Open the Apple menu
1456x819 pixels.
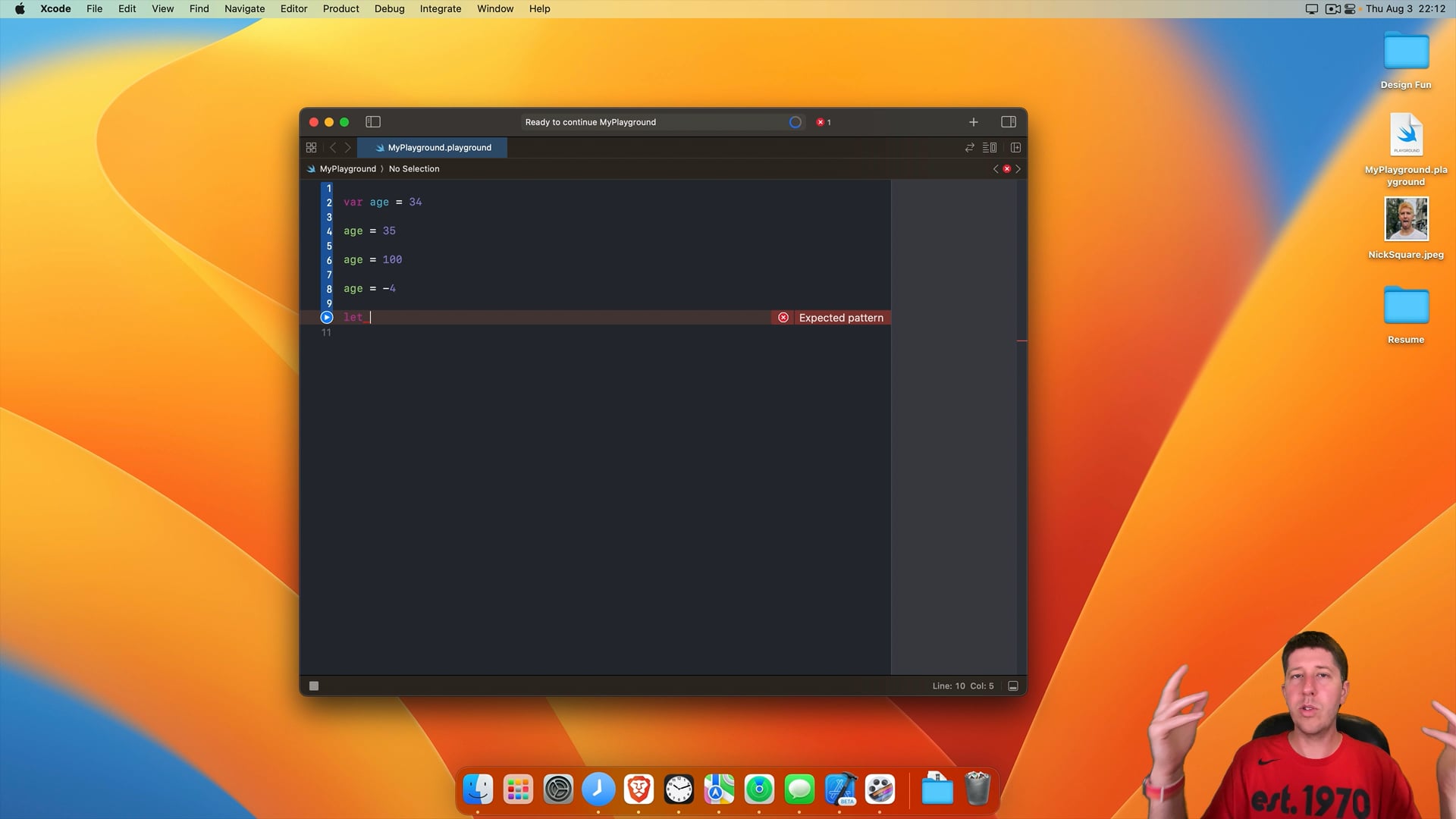click(20, 9)
